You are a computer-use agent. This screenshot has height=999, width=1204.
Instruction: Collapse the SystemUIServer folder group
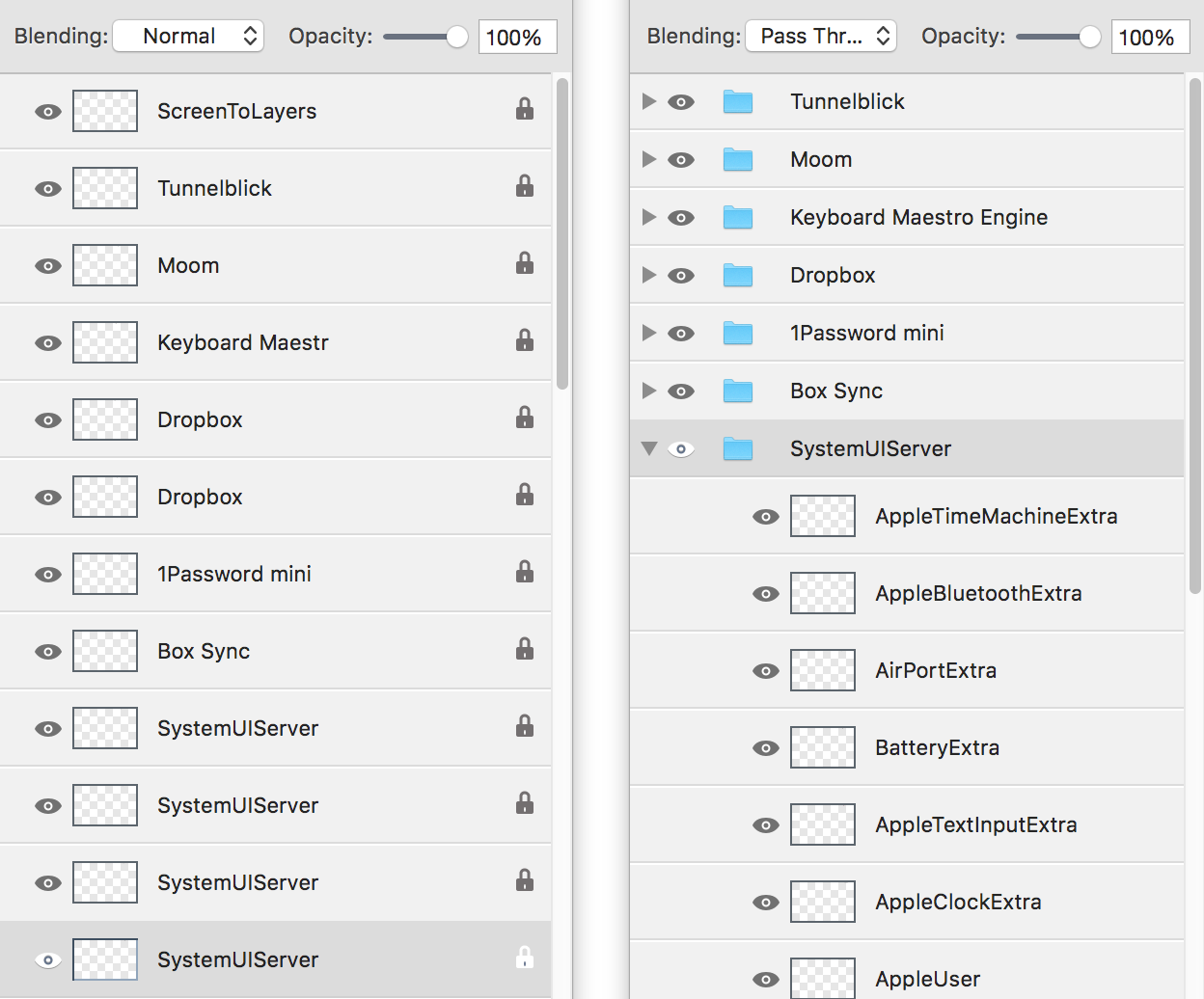pos(649,448)
